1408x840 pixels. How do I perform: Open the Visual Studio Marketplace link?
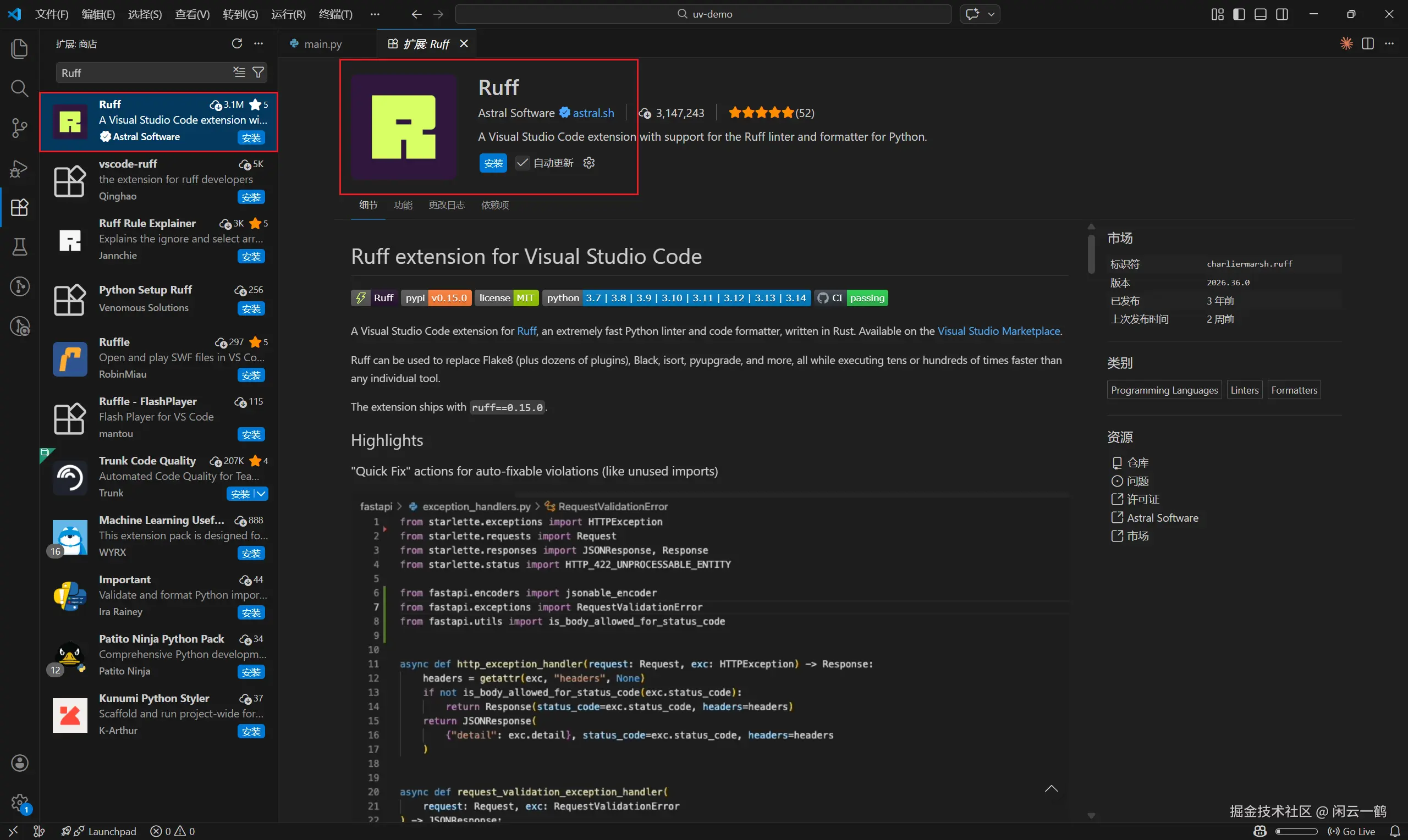[998, 331]
